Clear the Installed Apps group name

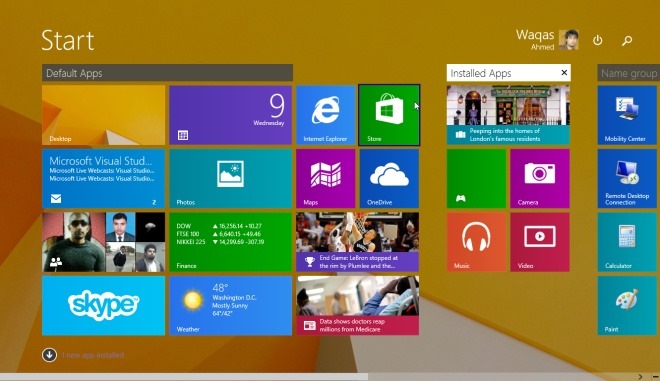(x=564, y=73)
